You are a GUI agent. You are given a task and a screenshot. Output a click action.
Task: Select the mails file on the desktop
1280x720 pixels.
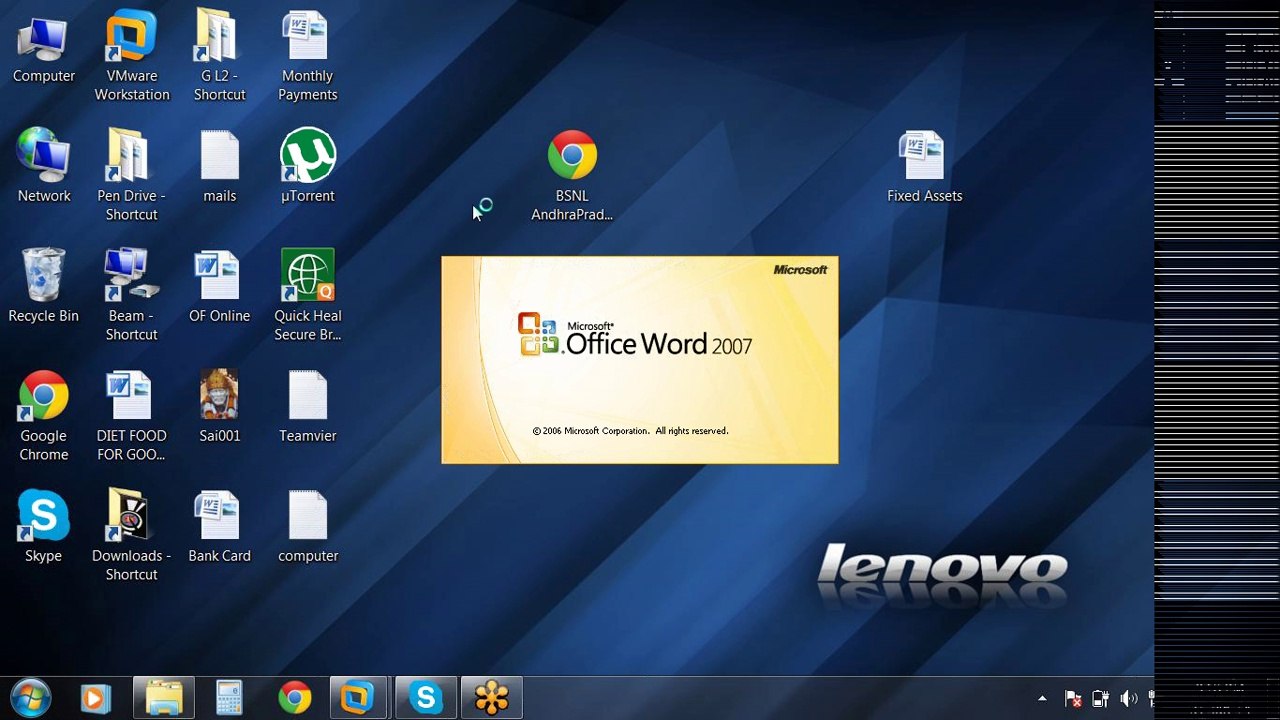click(x=219, y=167)
